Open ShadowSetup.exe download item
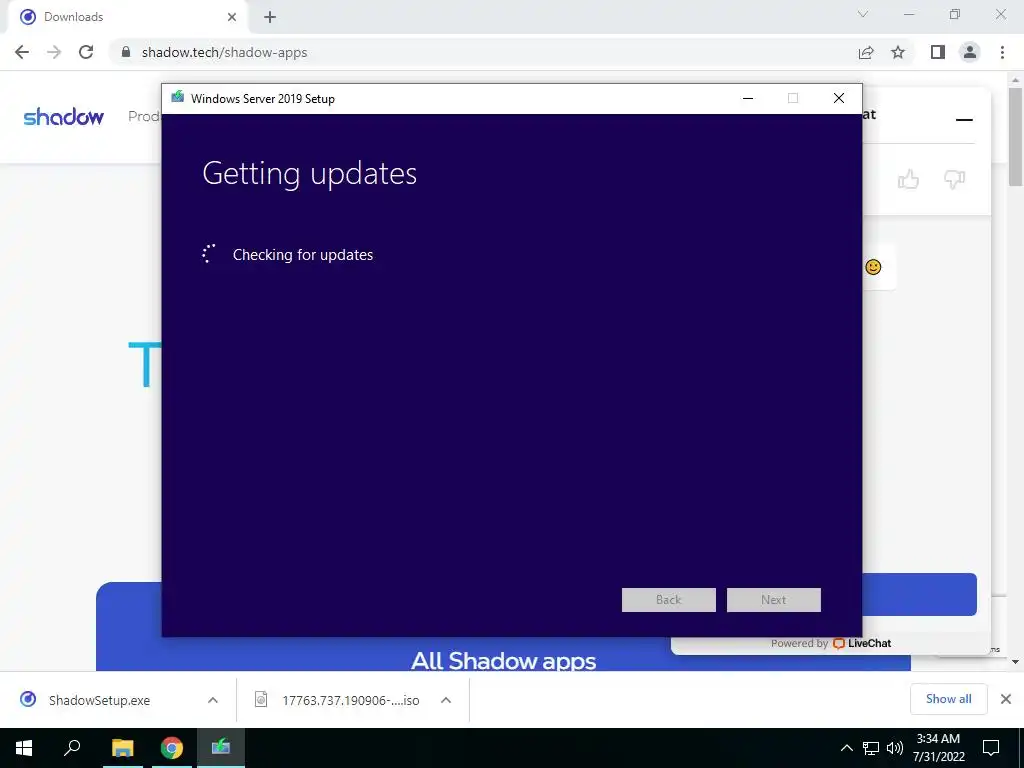1024x768 pixels. [99, 700]
